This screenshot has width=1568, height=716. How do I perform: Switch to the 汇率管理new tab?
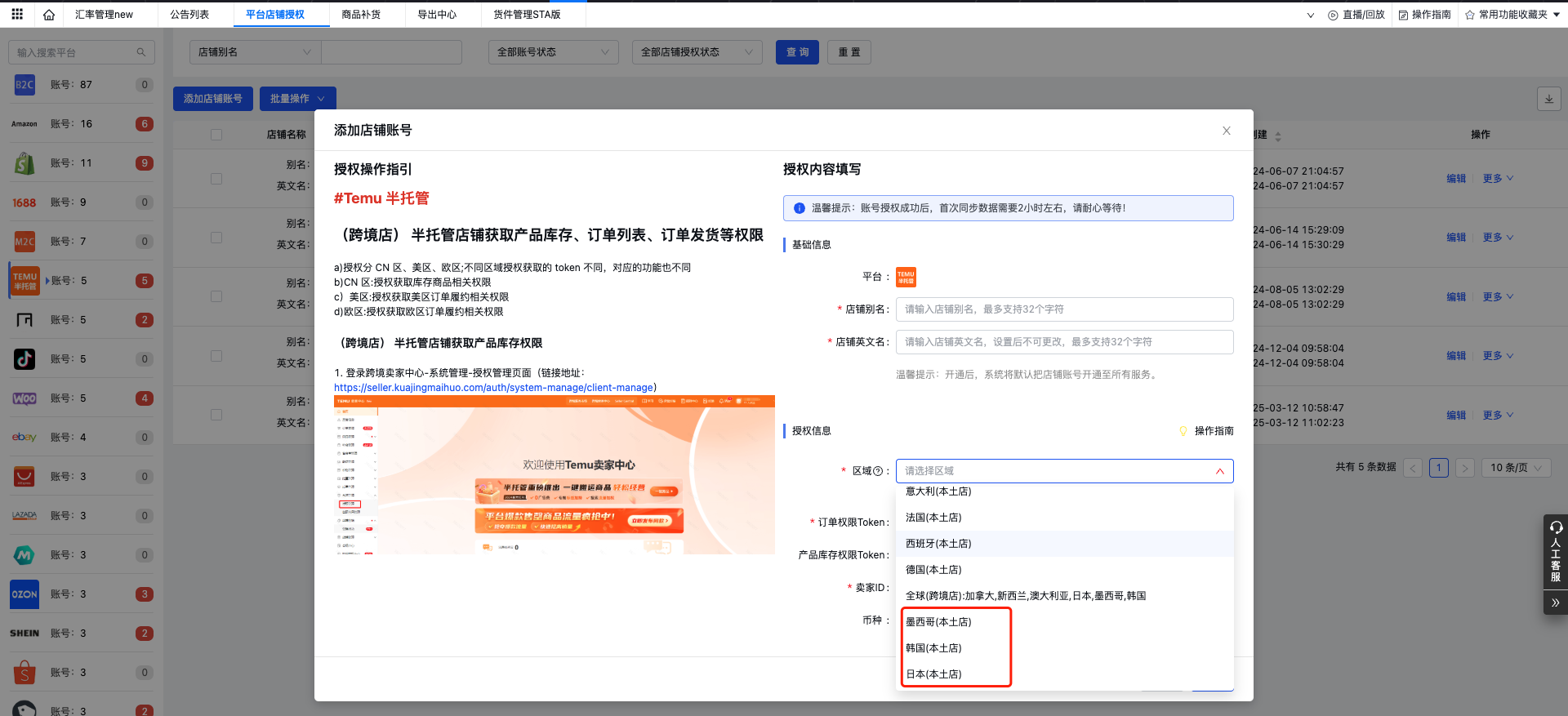pyautogui.click(x=104, y=15)
